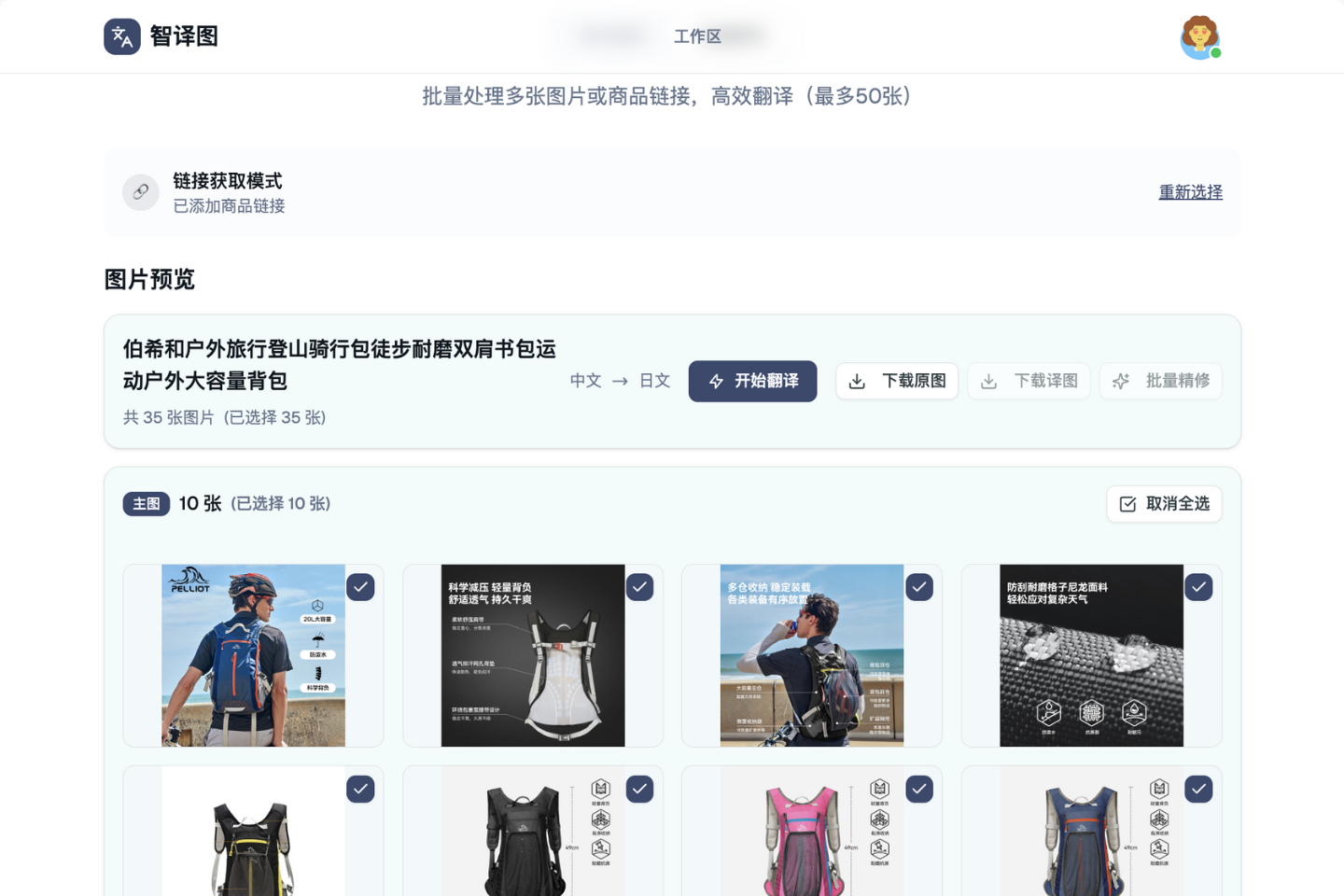1344x896 pixels.
Task: Uncheck the 科学减压 image checkbox
Action: (639, 587)
